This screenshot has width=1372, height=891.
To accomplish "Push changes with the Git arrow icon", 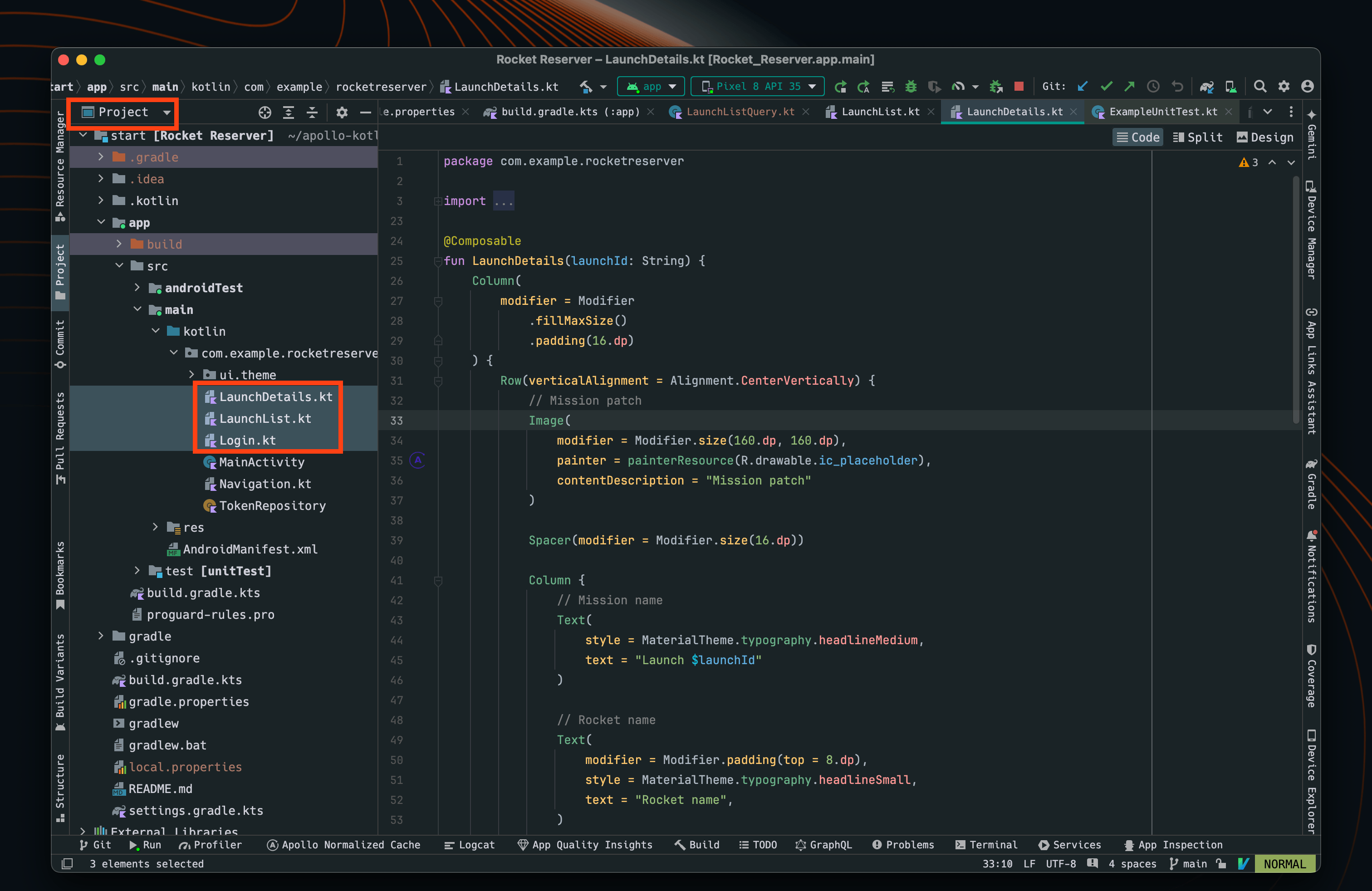I will pyautogui.click(x=1129, y=87).
